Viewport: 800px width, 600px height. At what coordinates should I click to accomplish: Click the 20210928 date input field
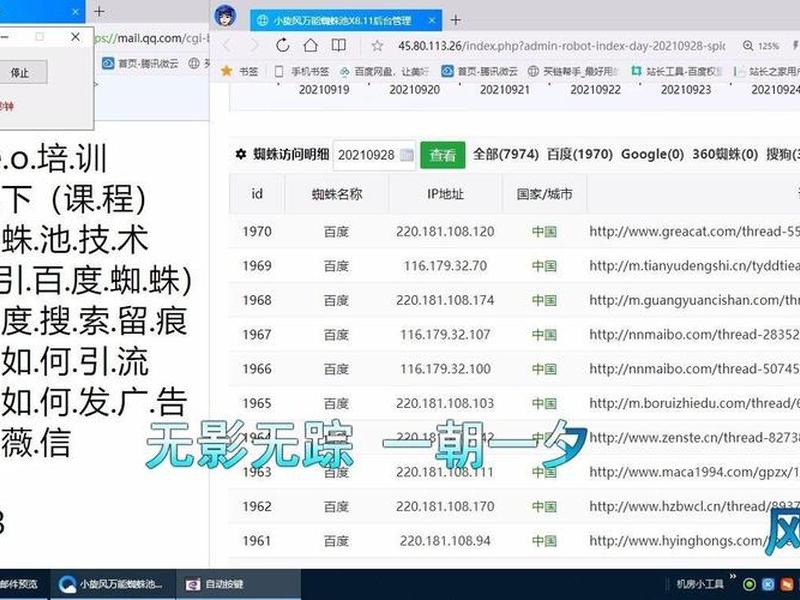pyautogui.click(x=374, y=155)
